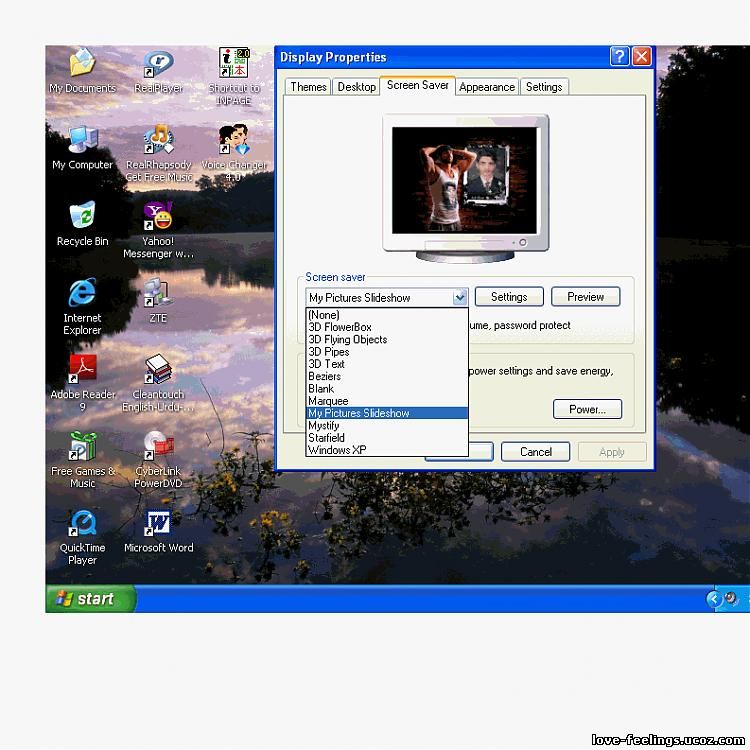Screen dimensions: 750x750
Task: Select Marquee screen saver option
Action: coord(386,401)
